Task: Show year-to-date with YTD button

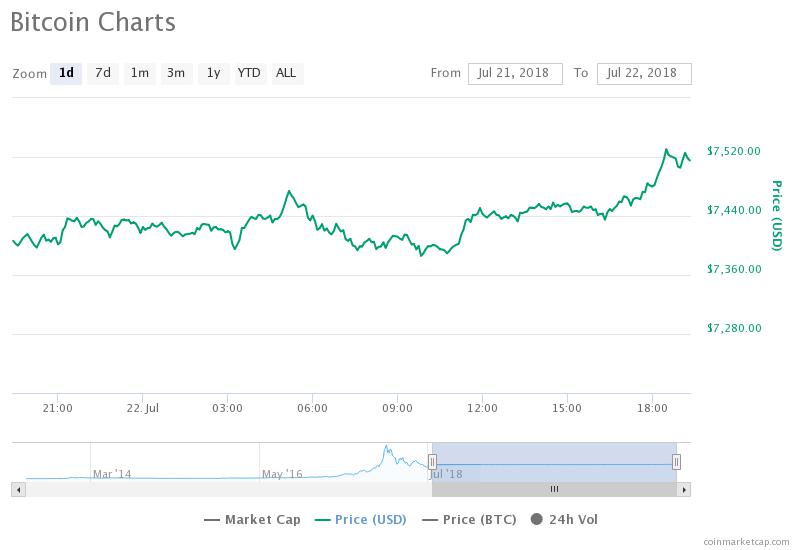Action: click(x=249, y=73)
